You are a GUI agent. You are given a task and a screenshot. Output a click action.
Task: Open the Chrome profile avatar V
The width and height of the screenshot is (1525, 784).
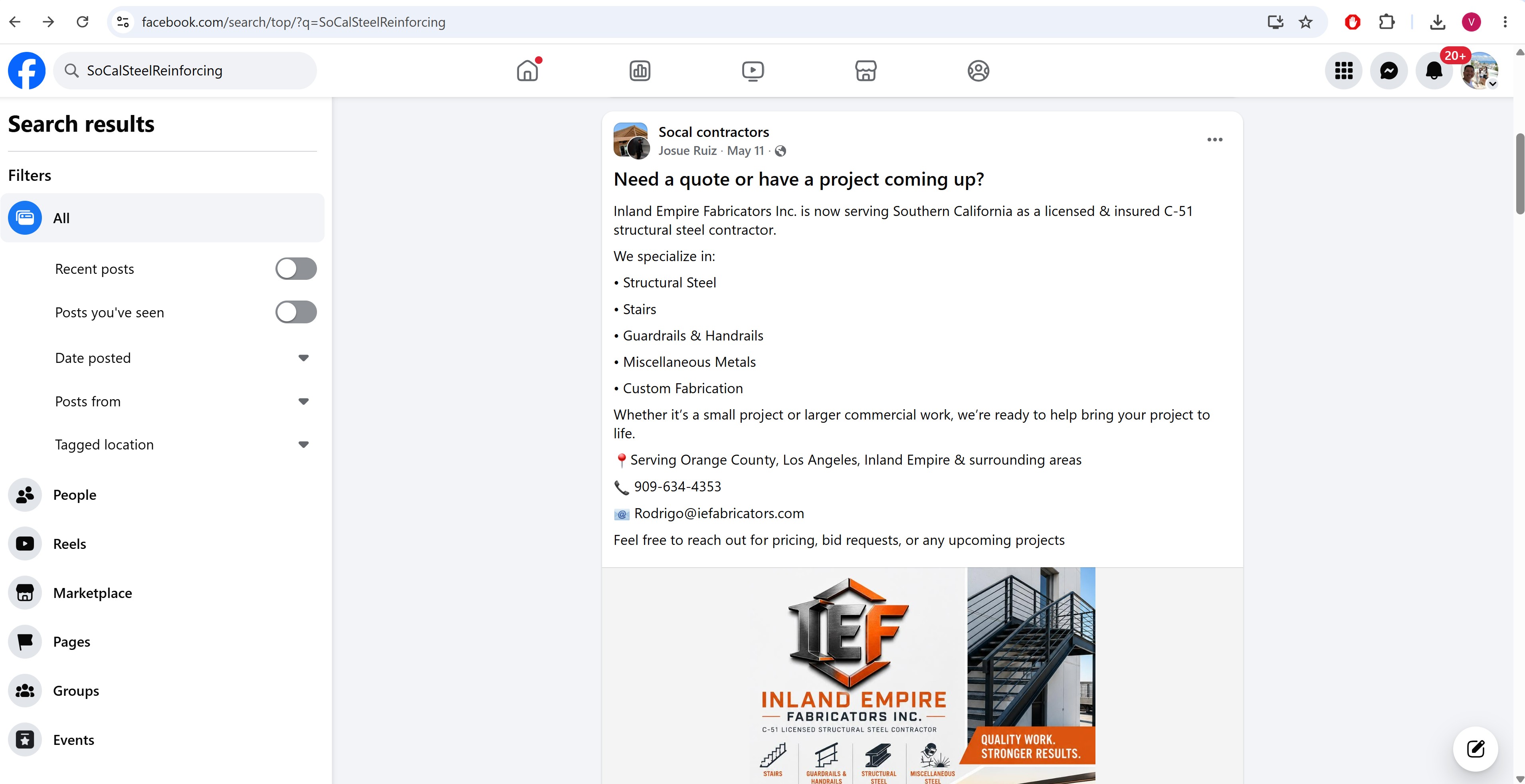coord(1471,22)
